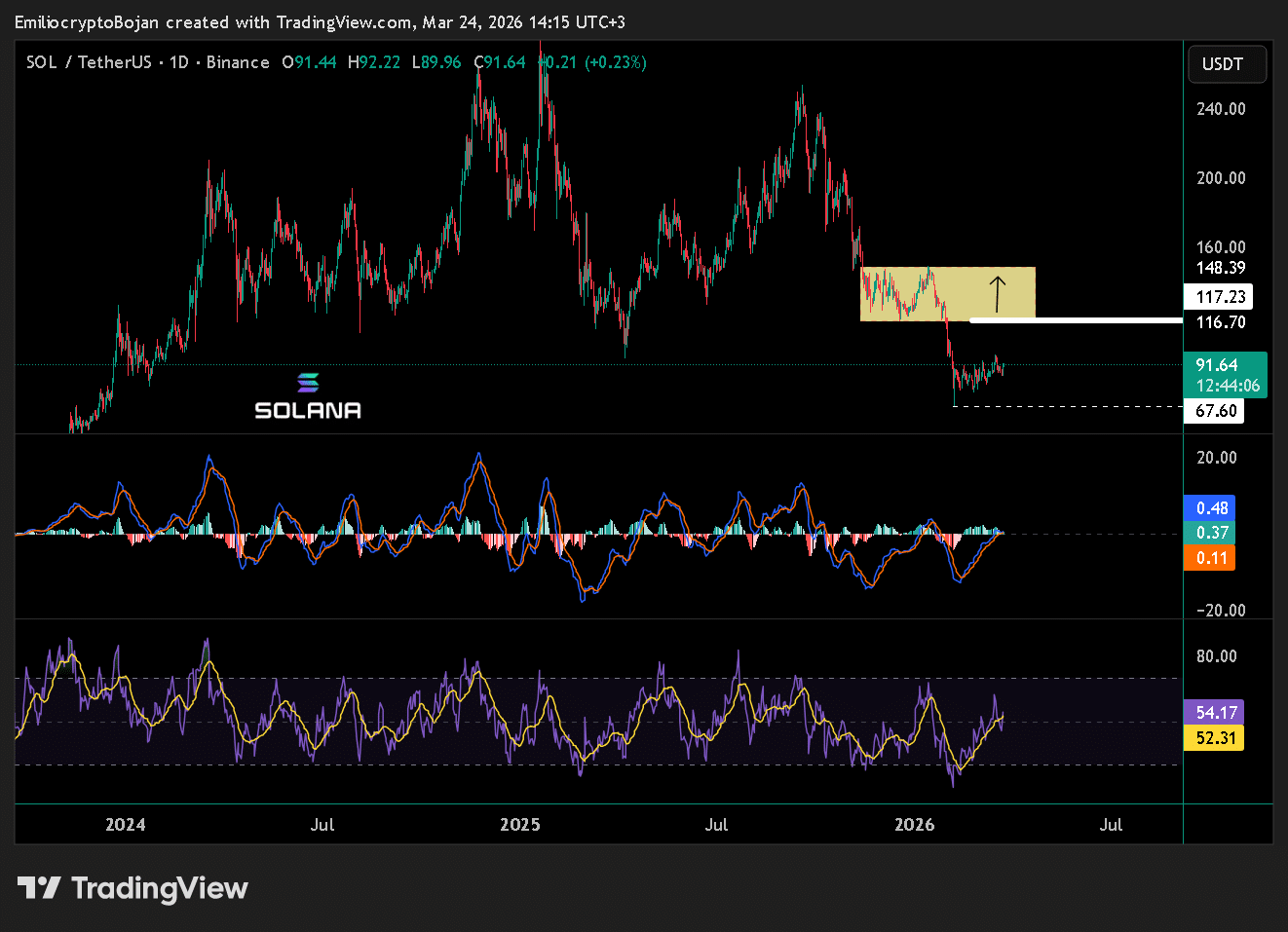Select the 67.60 price label on the axis
Screen dimensions: 1288x932
[x=1214, y=411]
